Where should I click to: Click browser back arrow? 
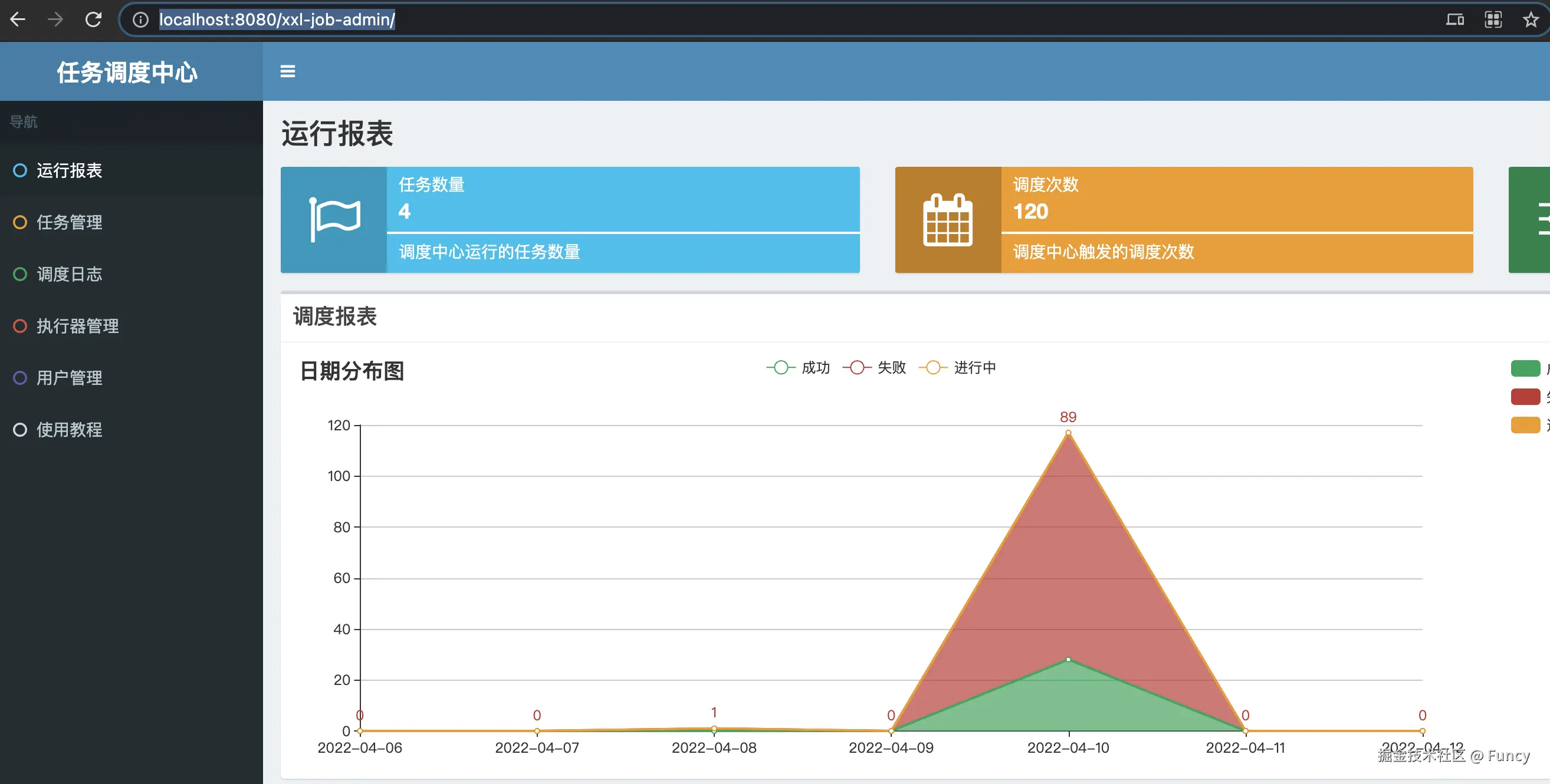18,20
